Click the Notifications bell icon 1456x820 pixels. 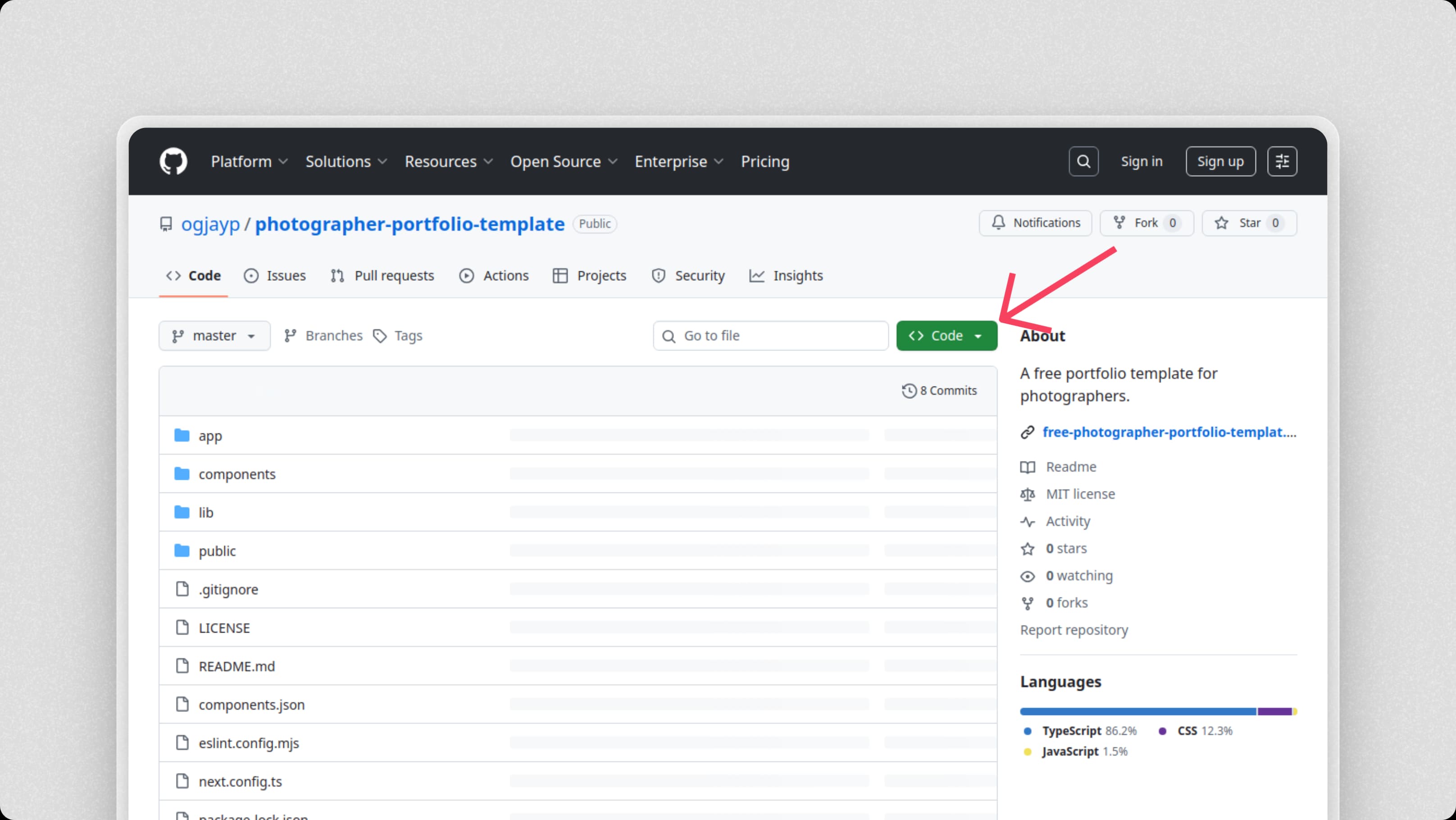tap(998, 223)
